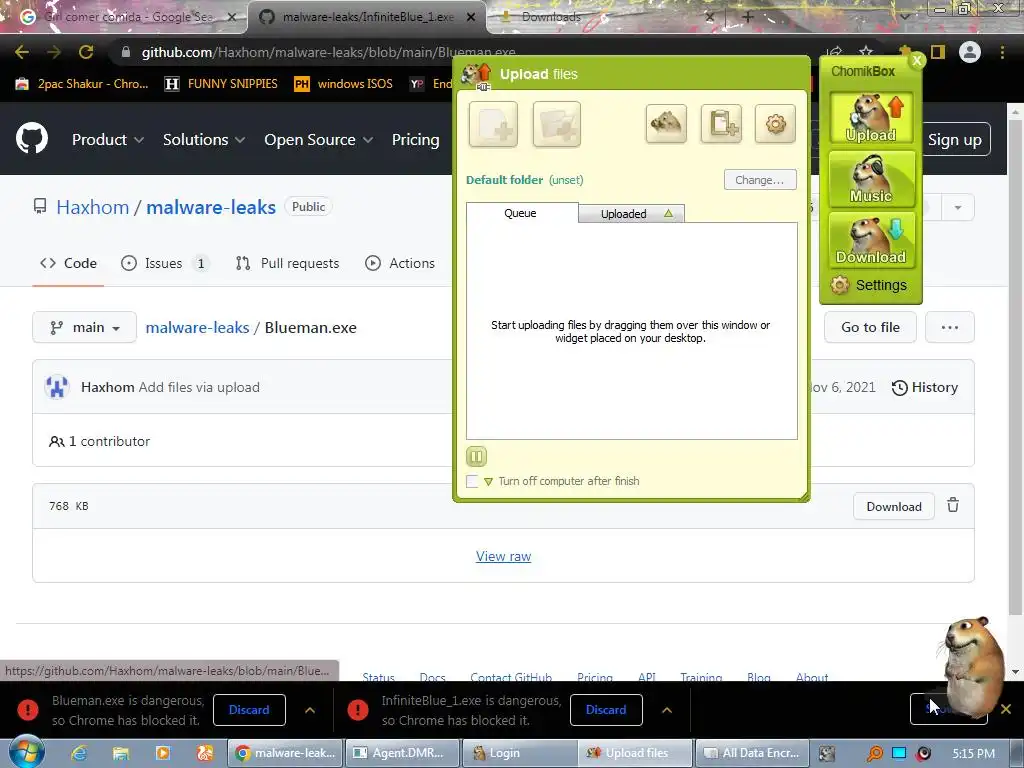This screenshot has height=768, width=1024.
Task: Click the pause queue button in Upload files
Action: [476, 456]
